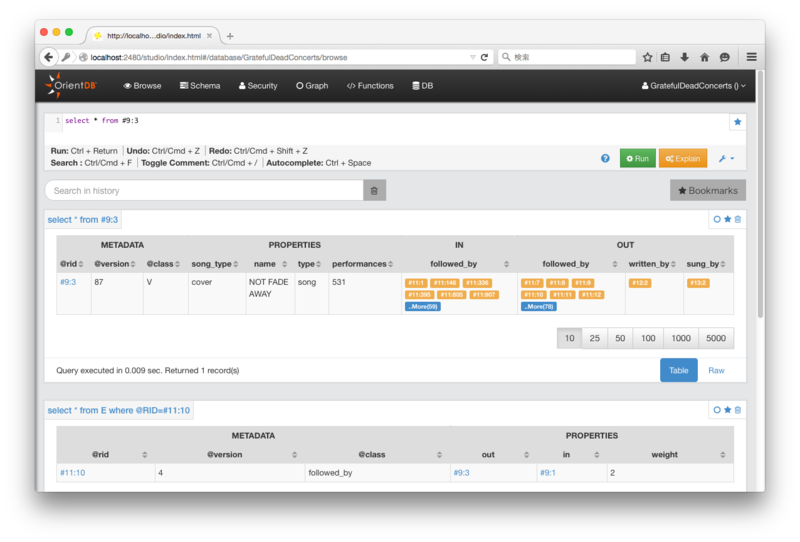Set page size to 25
This screenshot has width=800, height=542.
tap(594, 338)
